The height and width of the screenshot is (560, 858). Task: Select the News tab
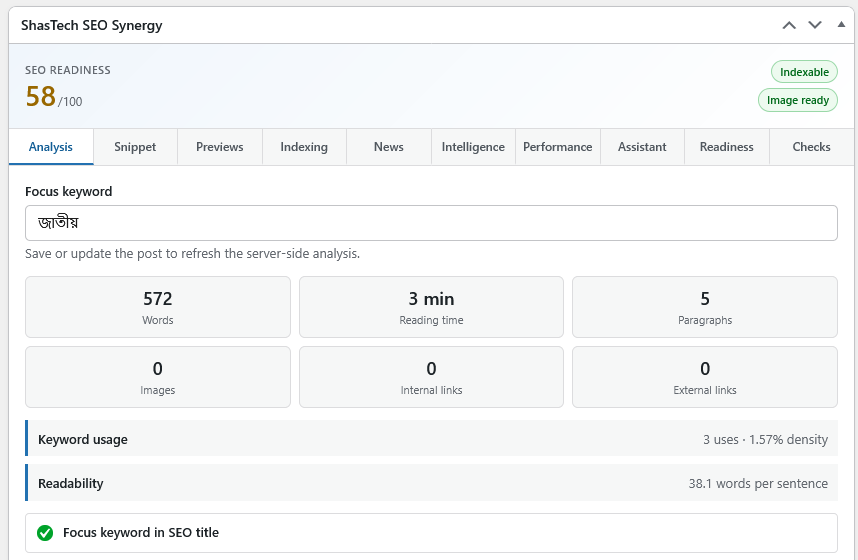(x=389, y=147)
